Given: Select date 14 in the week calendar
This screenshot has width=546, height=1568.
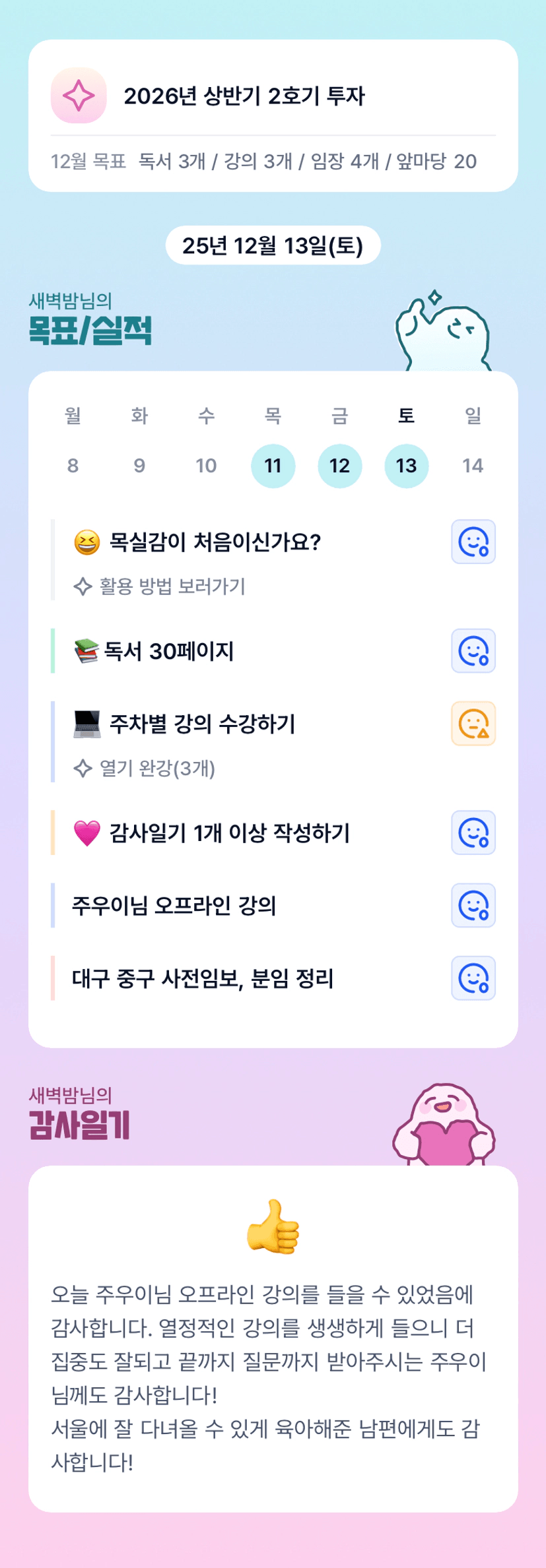Looking at the screenshot, I should (473, 466).
